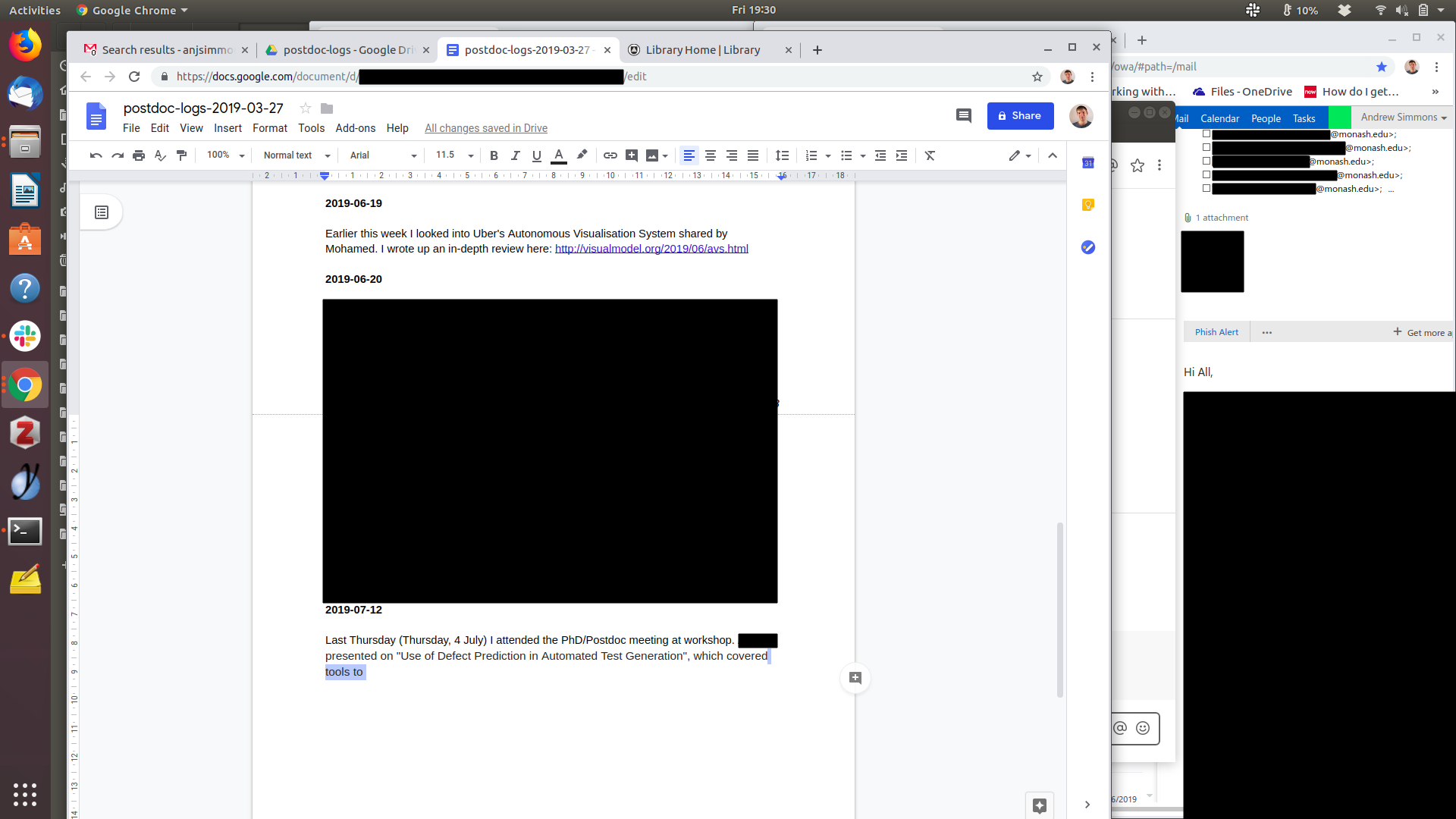
Task: Click the insert link icon
Action: pyautogui.click(x=610, y=155)
